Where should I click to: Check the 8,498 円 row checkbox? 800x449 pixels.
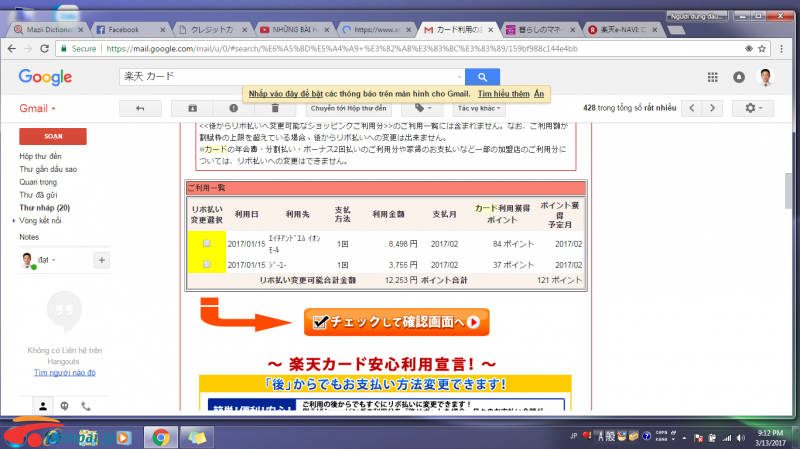click(x=207, y=243)
